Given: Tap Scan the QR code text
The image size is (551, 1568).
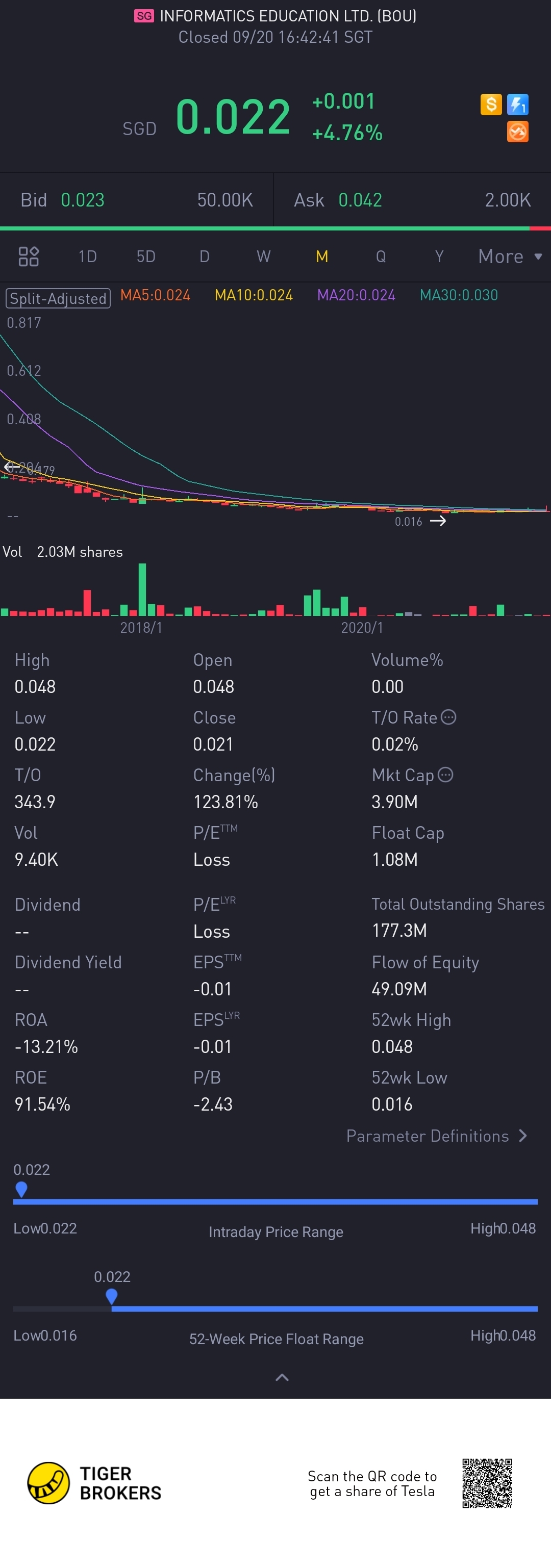Looking at the screenshot, I should pos(372,1483).
